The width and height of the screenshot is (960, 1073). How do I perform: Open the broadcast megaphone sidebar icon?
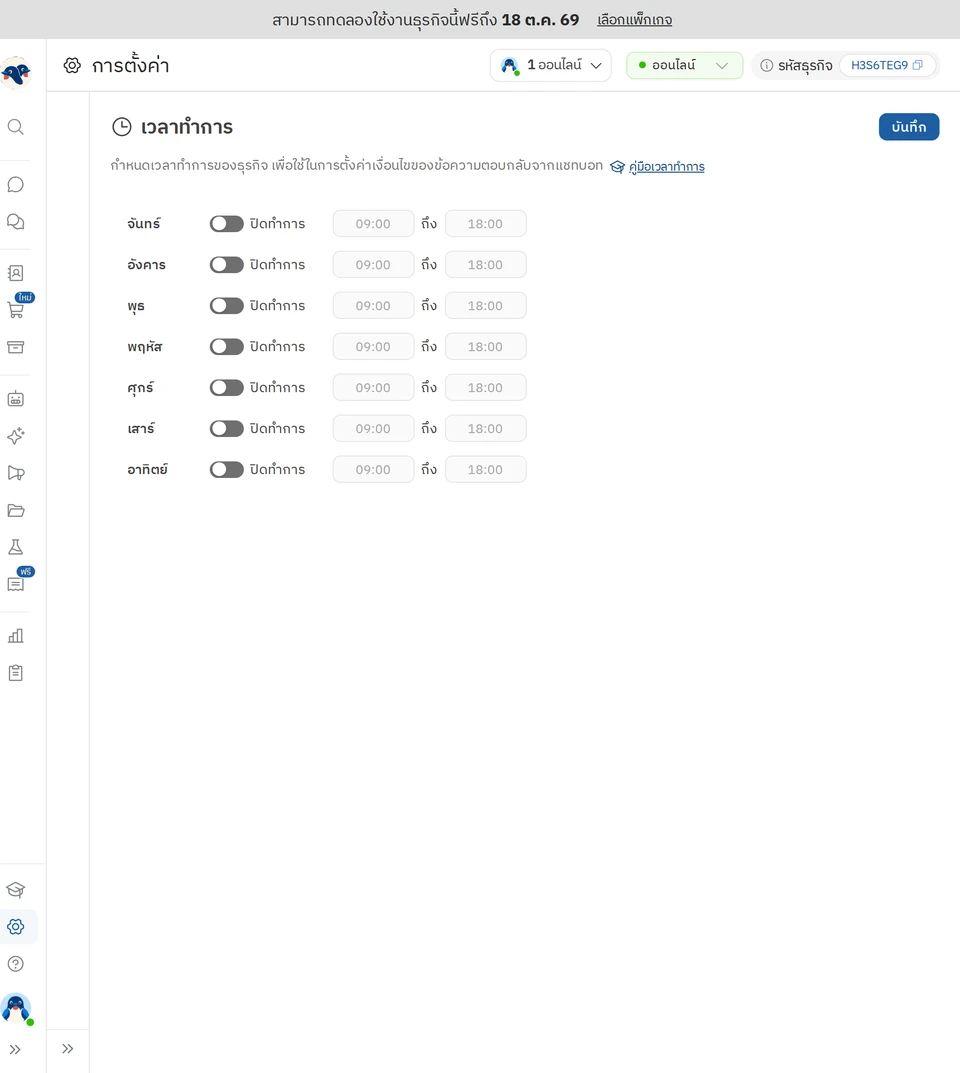[16, 473]
